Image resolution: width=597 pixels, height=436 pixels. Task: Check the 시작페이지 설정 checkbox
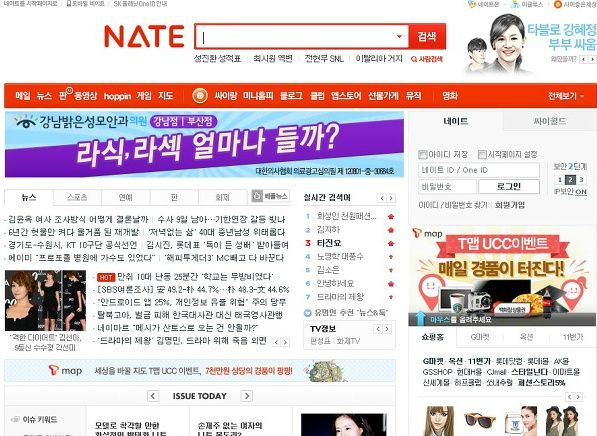point(482,155)
